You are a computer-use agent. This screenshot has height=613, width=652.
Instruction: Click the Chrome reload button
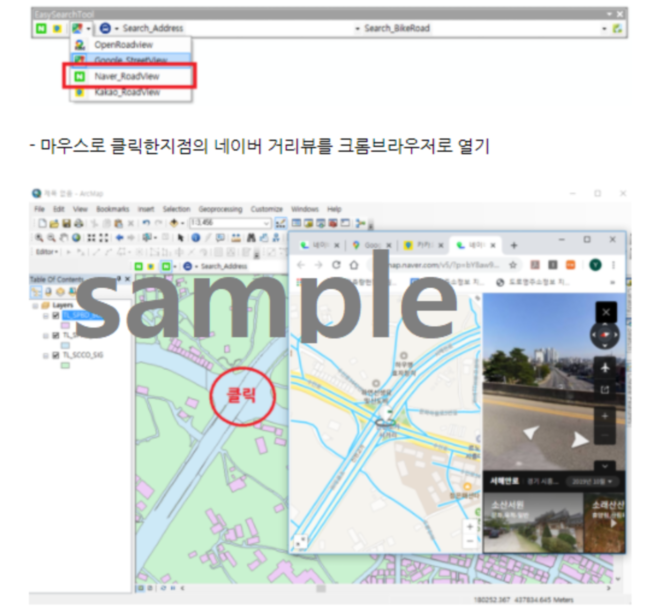click(336, 265)
